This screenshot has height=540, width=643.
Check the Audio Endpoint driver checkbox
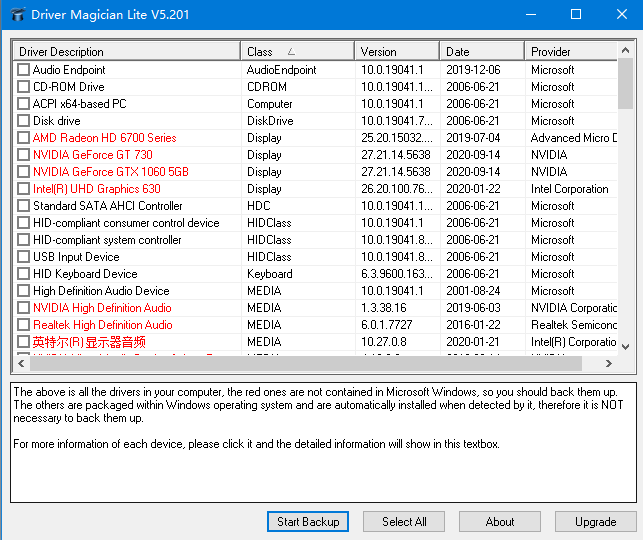tap(23, 70)
